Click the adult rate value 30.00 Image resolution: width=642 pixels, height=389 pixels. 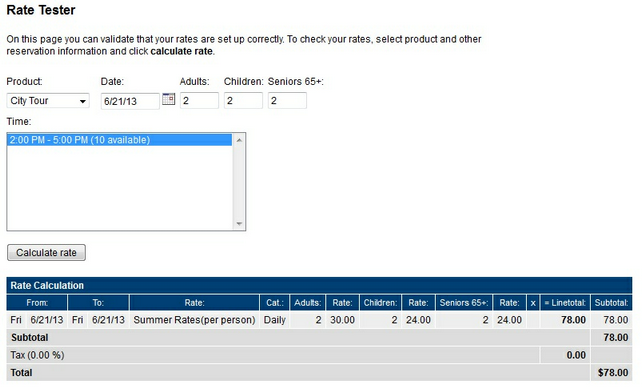[342, 320]
